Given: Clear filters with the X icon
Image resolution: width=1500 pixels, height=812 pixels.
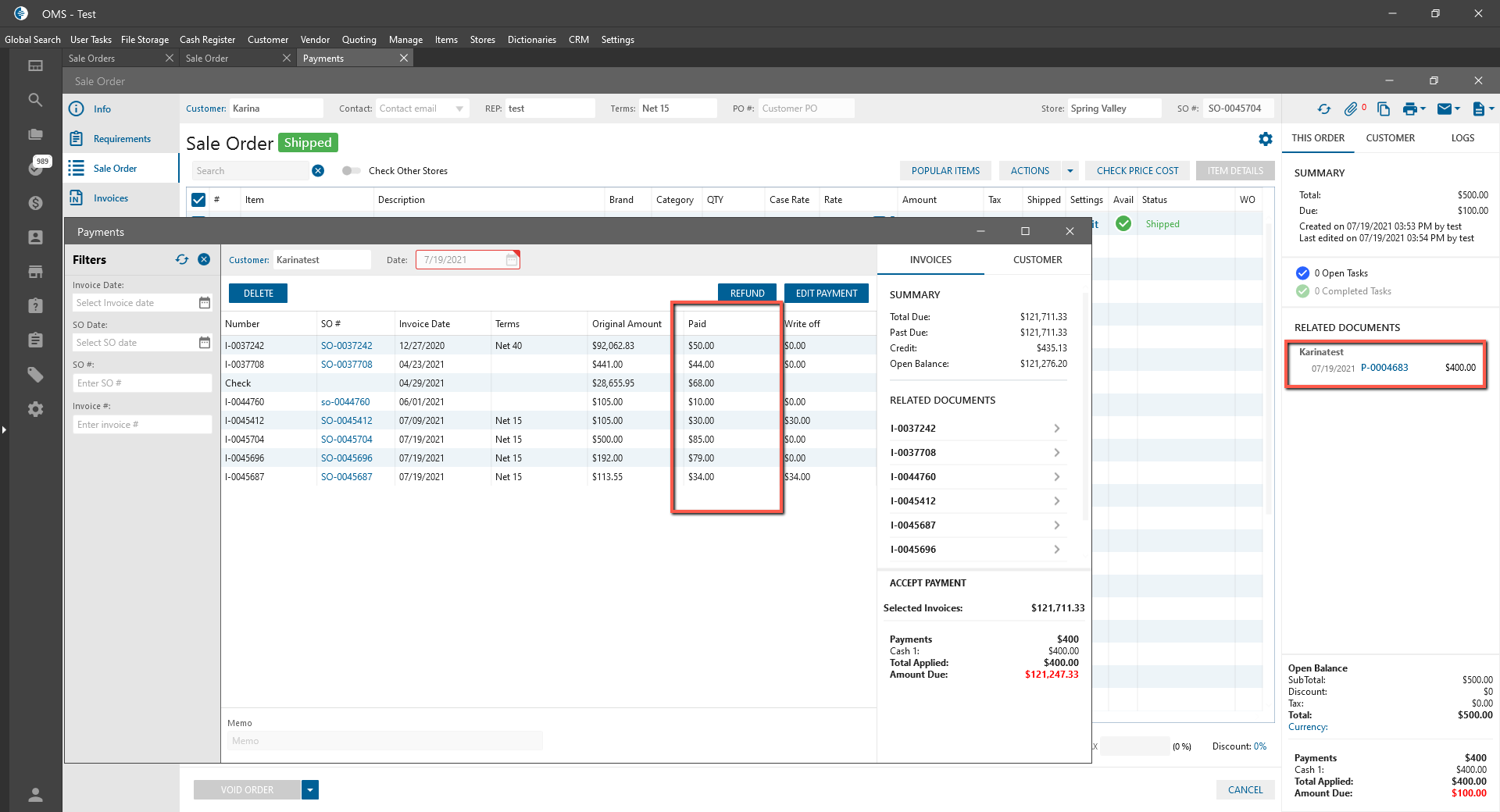Looking at the screenshot, I should [204, 260].
